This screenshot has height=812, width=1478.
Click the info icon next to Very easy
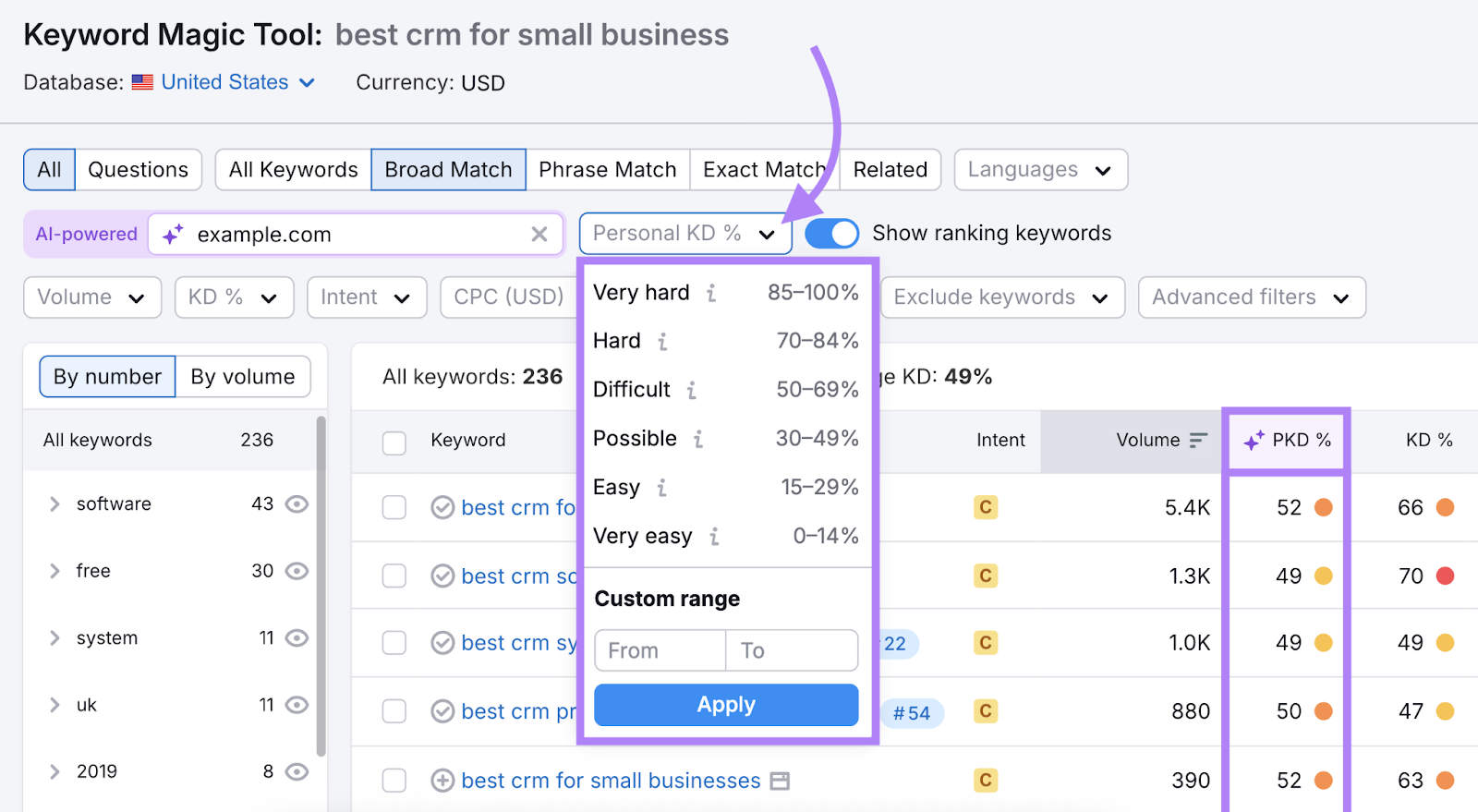click(714, 537)
